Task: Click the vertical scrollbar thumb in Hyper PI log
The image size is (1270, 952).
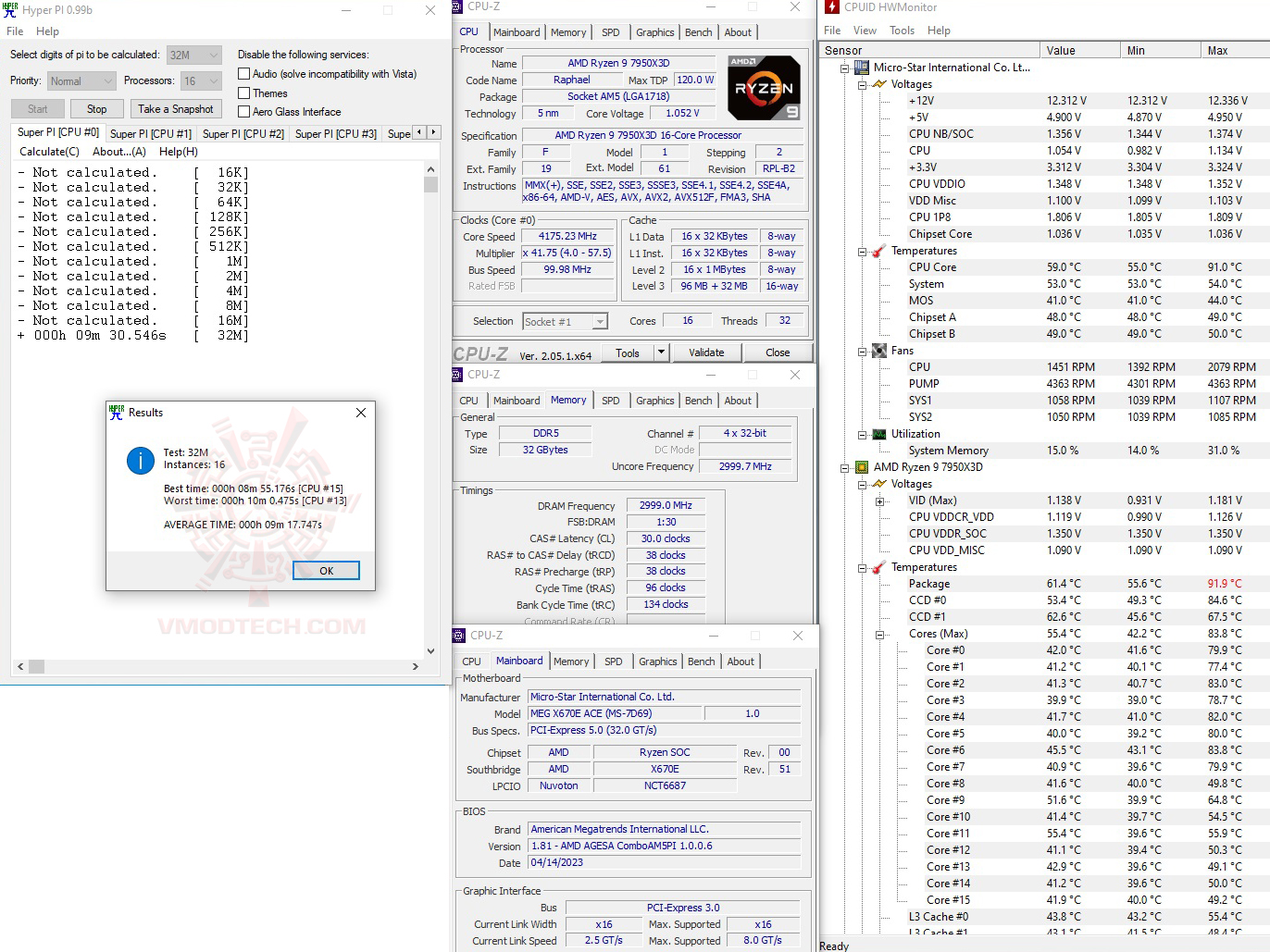Action: pos(430,184)
